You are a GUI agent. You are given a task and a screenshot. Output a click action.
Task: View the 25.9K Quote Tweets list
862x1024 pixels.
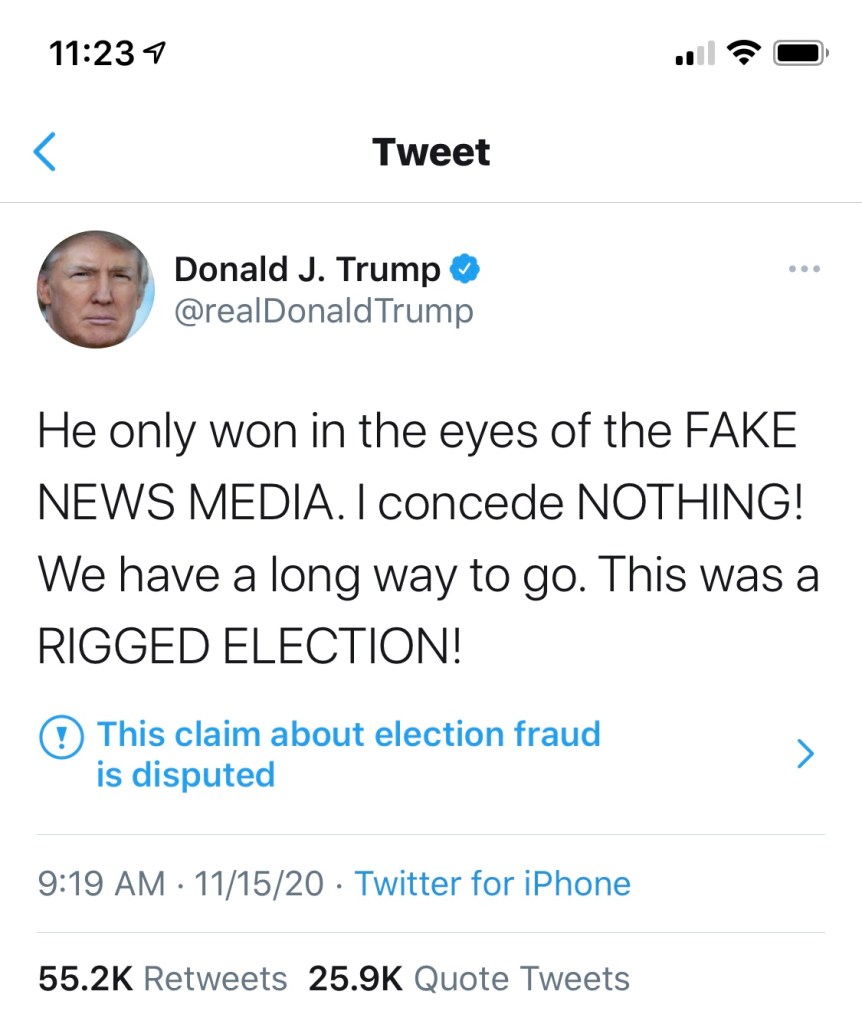coord(469,978)
